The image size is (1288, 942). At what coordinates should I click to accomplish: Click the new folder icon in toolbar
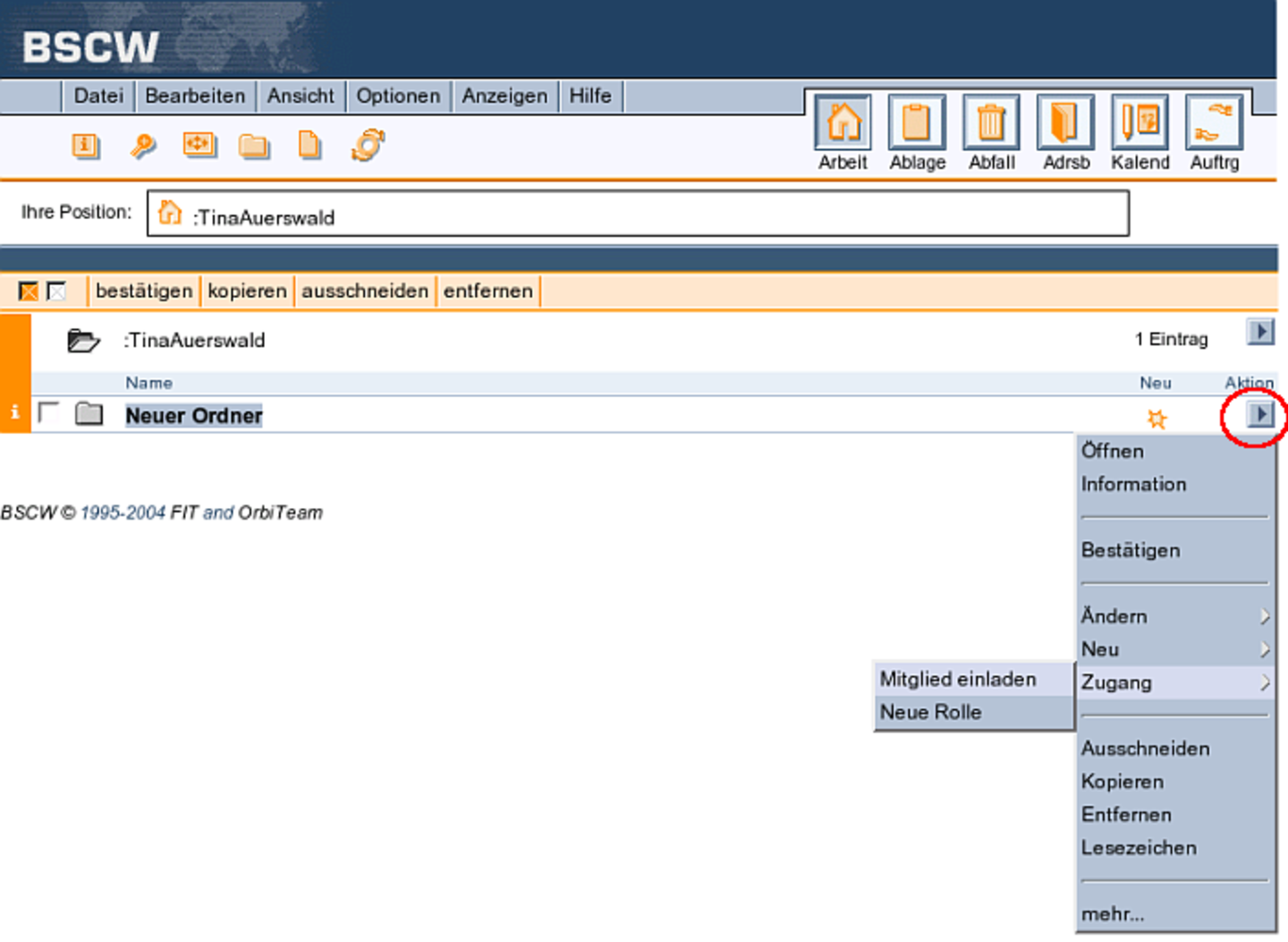(x=255, y=145)
